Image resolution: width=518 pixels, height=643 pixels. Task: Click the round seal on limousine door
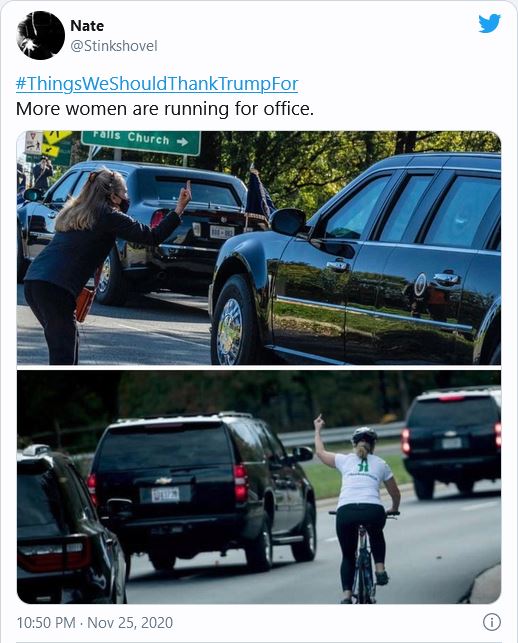pos(420,284)
